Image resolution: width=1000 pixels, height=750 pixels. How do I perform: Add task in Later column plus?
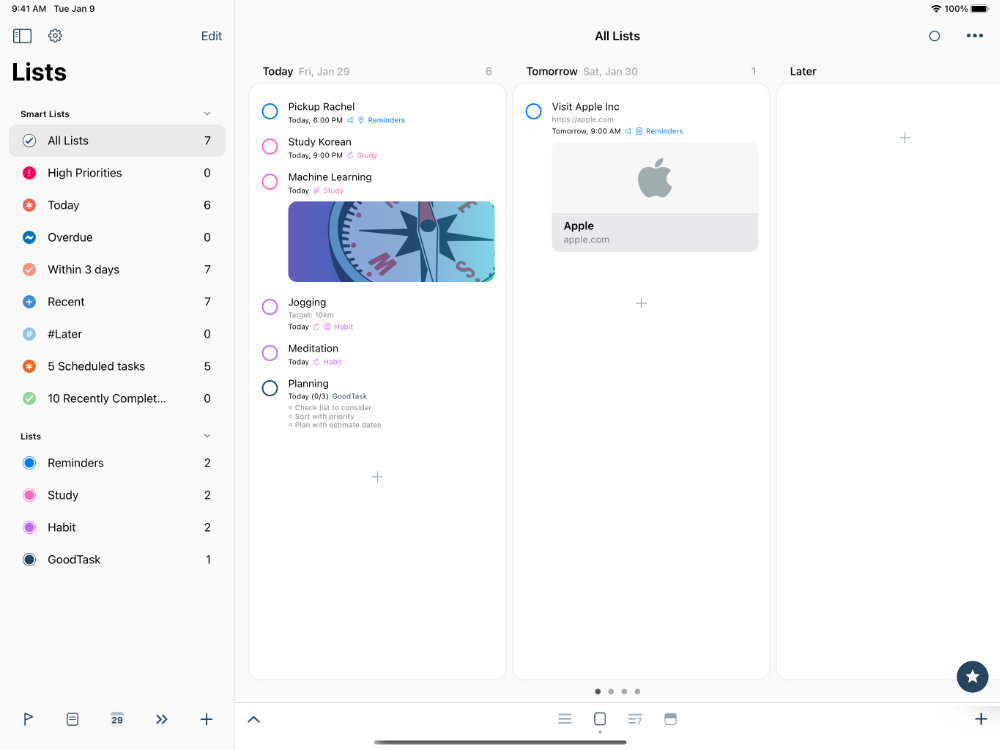pyautogui.click(x=904, y=138)
